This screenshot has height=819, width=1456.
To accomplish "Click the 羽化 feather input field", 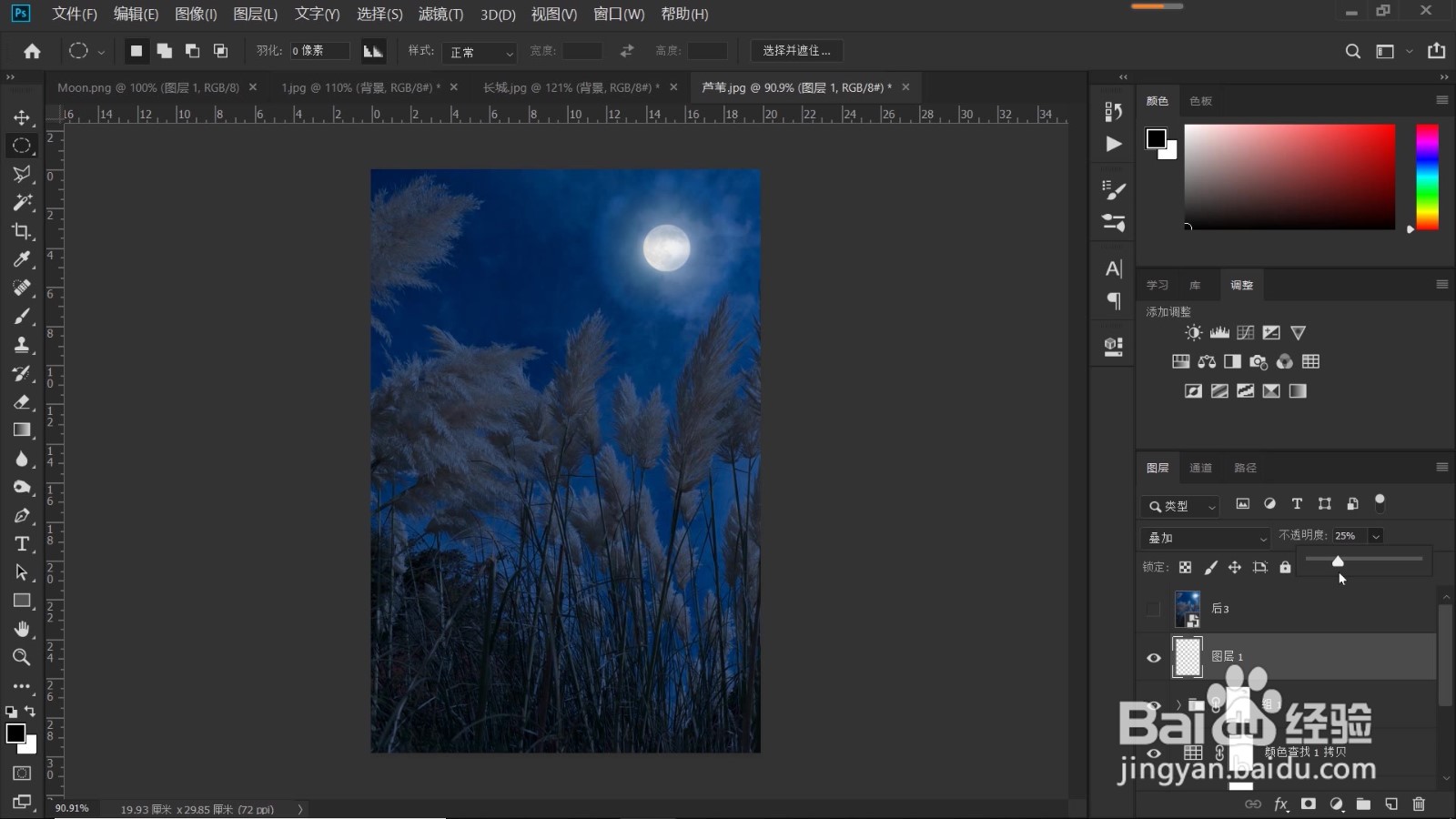I will point(319,51).
